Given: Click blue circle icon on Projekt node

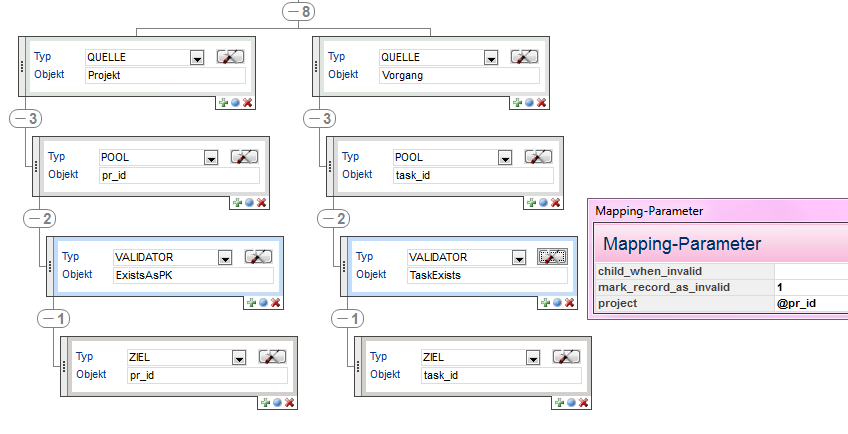Looking at the screenshot, I should [x=235, y=103].
